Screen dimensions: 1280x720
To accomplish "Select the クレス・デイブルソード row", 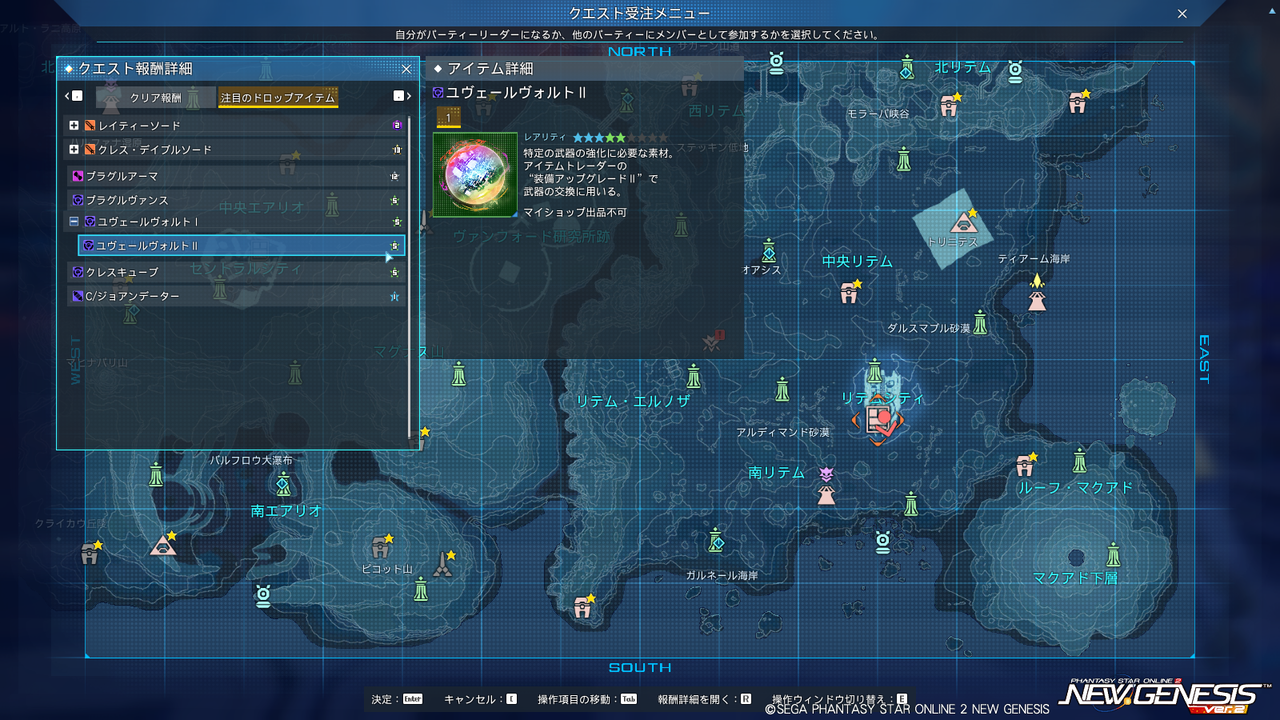I will click(236, 150).
